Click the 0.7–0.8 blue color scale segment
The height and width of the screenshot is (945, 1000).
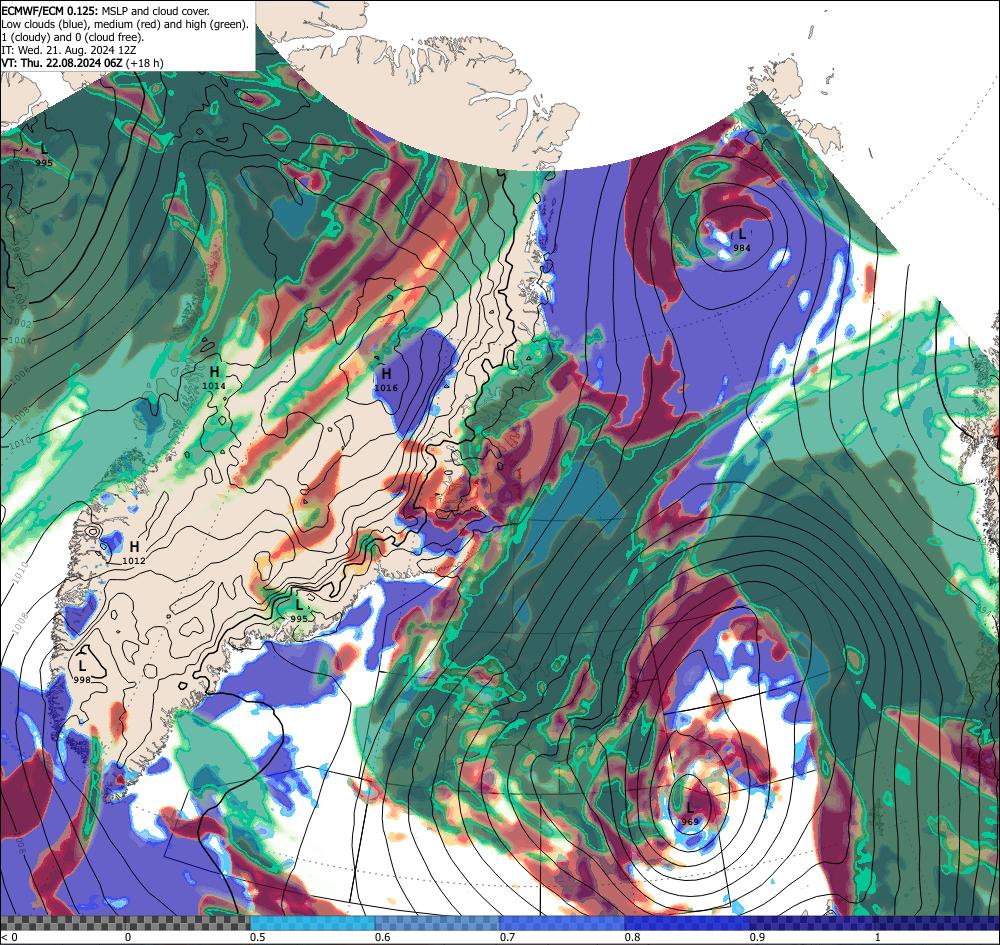(562, 923)
